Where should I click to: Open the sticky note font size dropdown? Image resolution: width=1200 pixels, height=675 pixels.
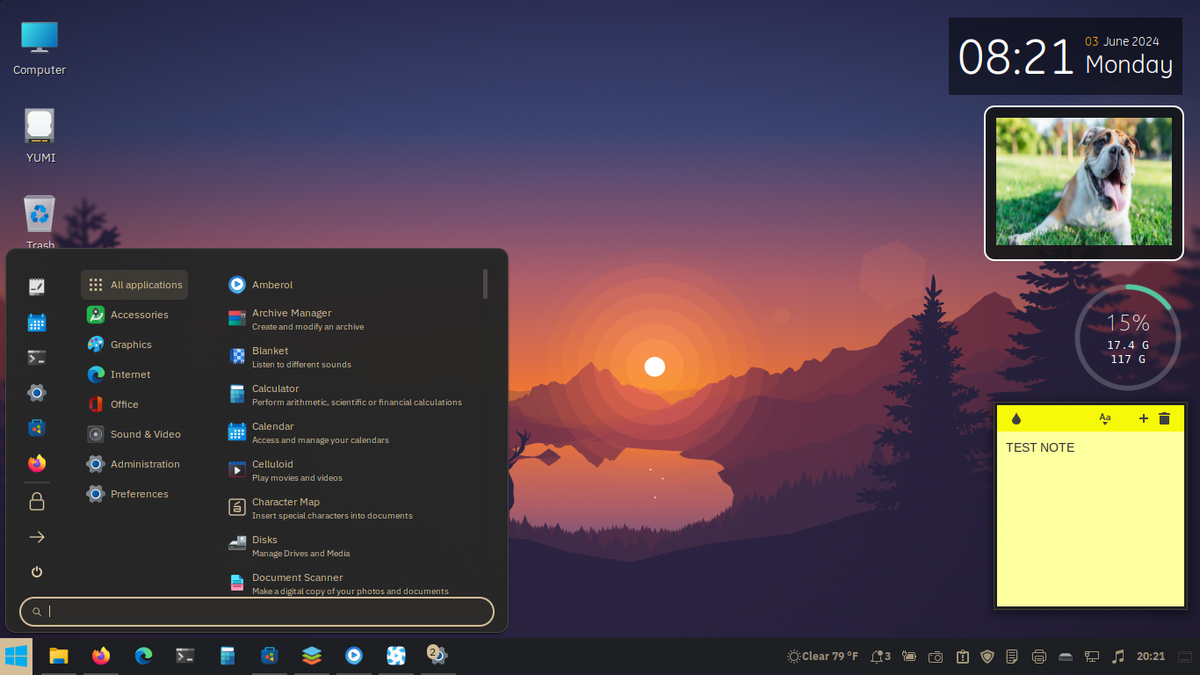1105,419
